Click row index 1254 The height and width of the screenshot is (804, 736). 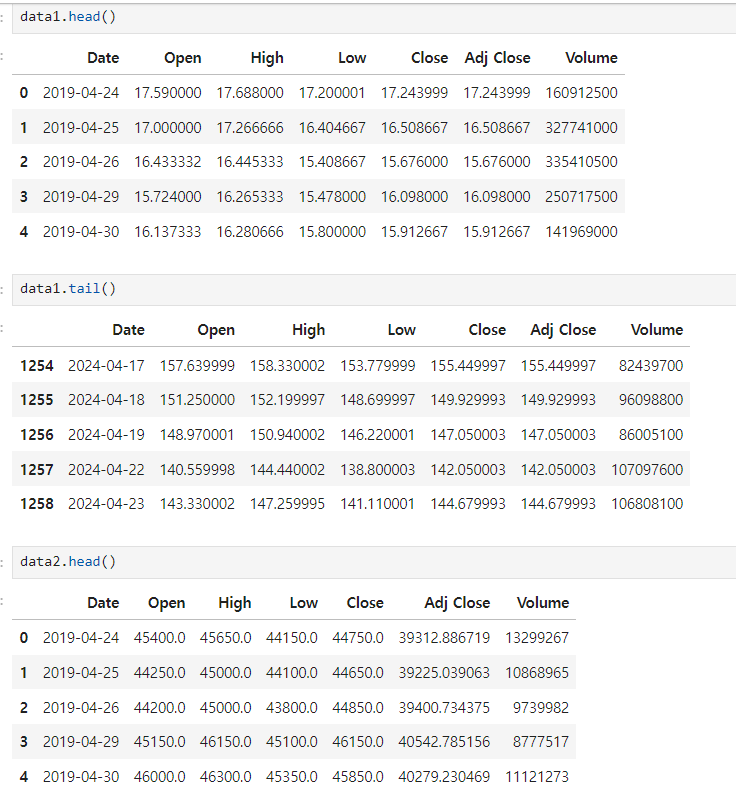point(36,366)
